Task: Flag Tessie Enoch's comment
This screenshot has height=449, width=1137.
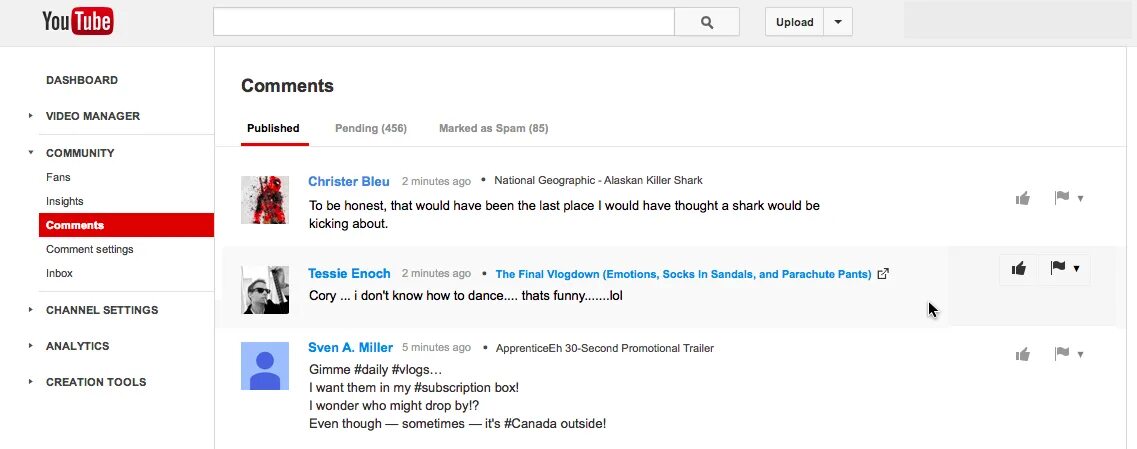Action: point(1057,268)
